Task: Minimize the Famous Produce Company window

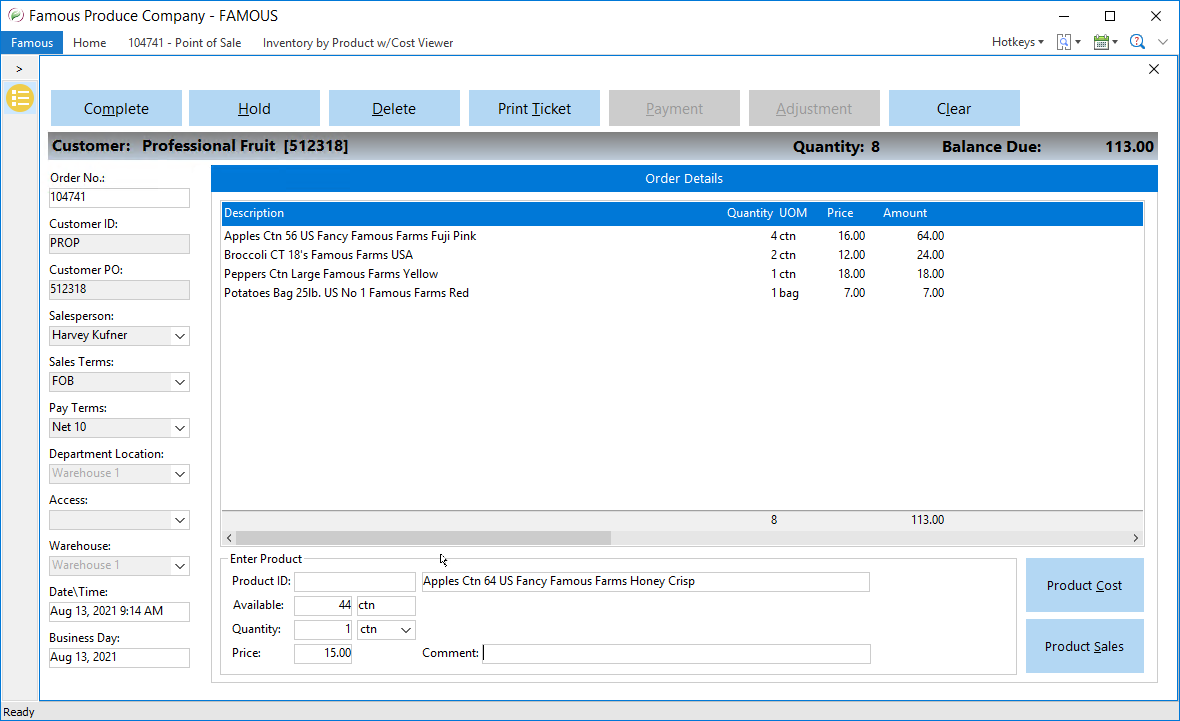Action: coord(1064,16)
